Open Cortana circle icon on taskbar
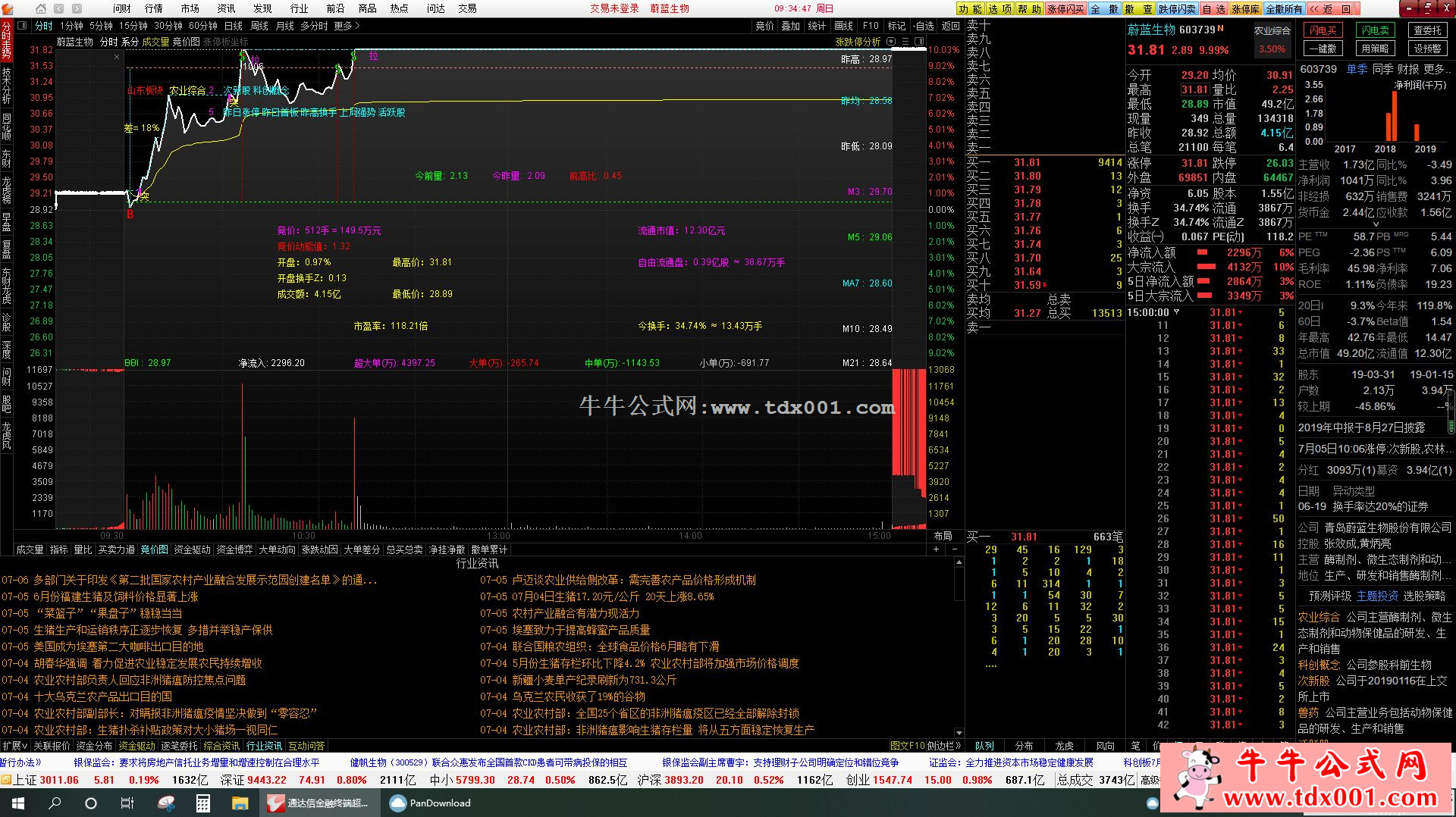This screenshot has width=1456, height=817. (91, 803)
